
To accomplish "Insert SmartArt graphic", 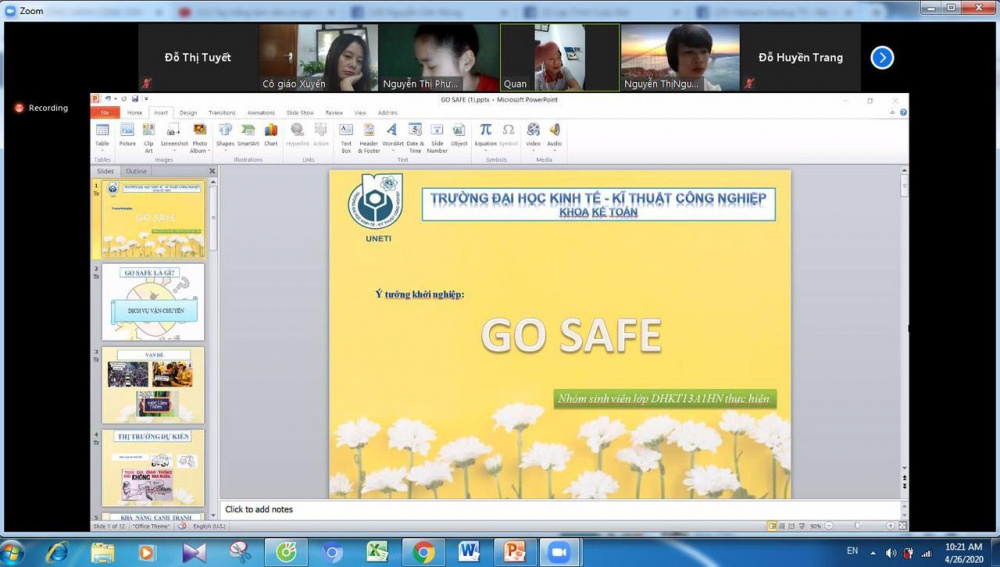I will point(248,135).
